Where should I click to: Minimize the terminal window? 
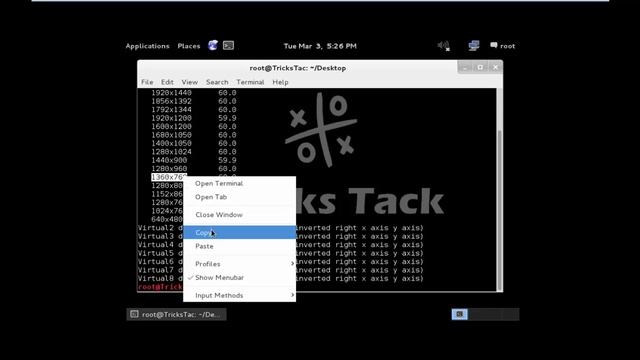(465, 67)
